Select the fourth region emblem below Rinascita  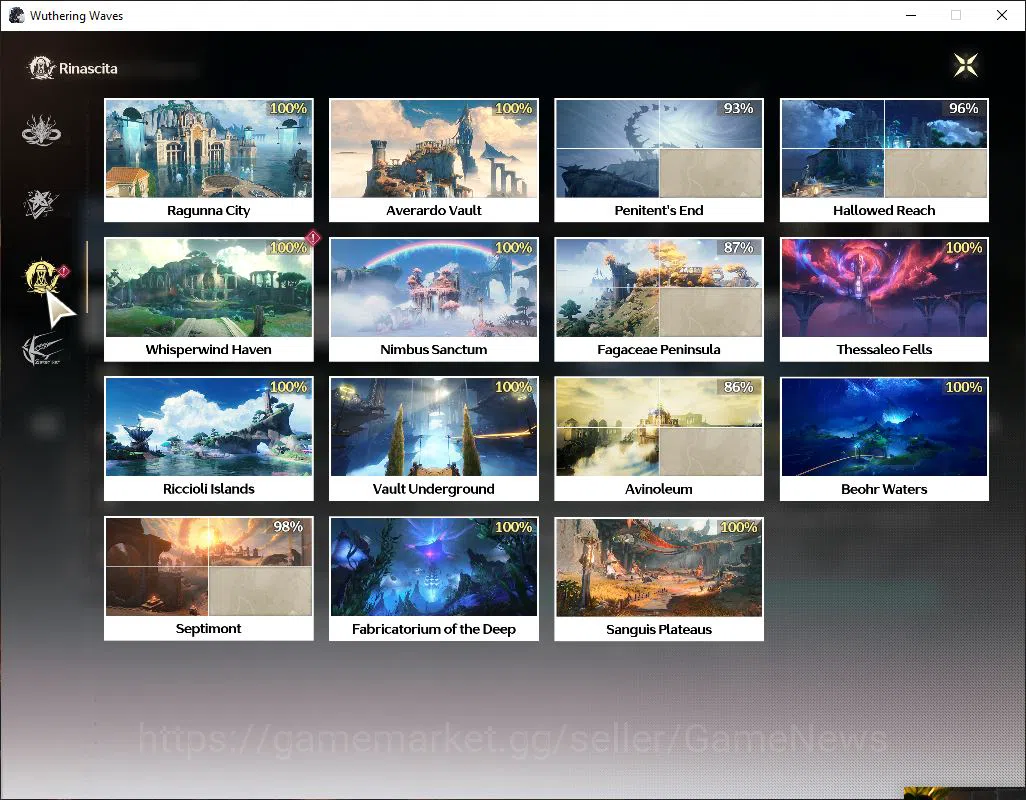(x=42, y=349)
